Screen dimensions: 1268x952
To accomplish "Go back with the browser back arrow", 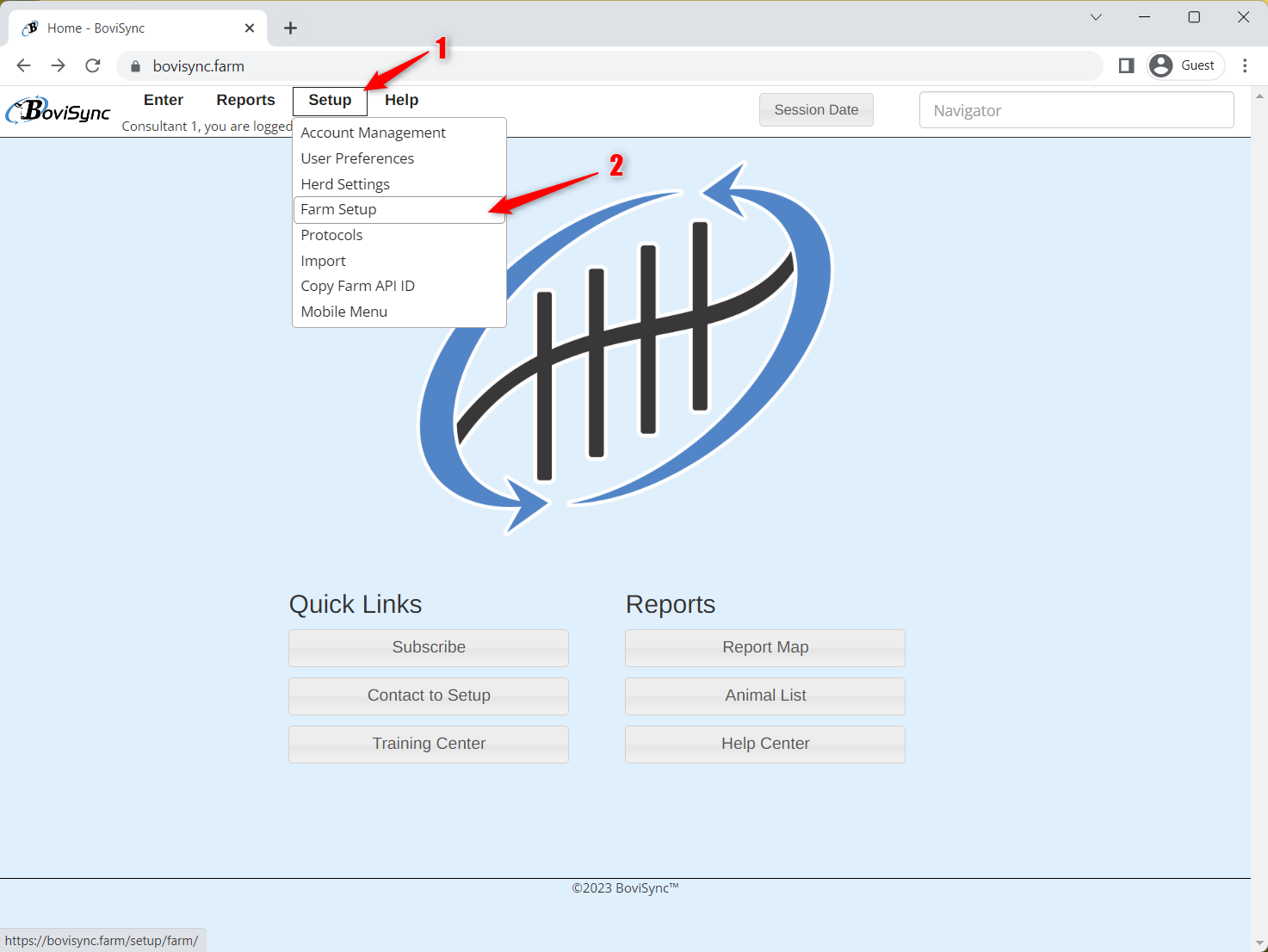I will (23, 65).
